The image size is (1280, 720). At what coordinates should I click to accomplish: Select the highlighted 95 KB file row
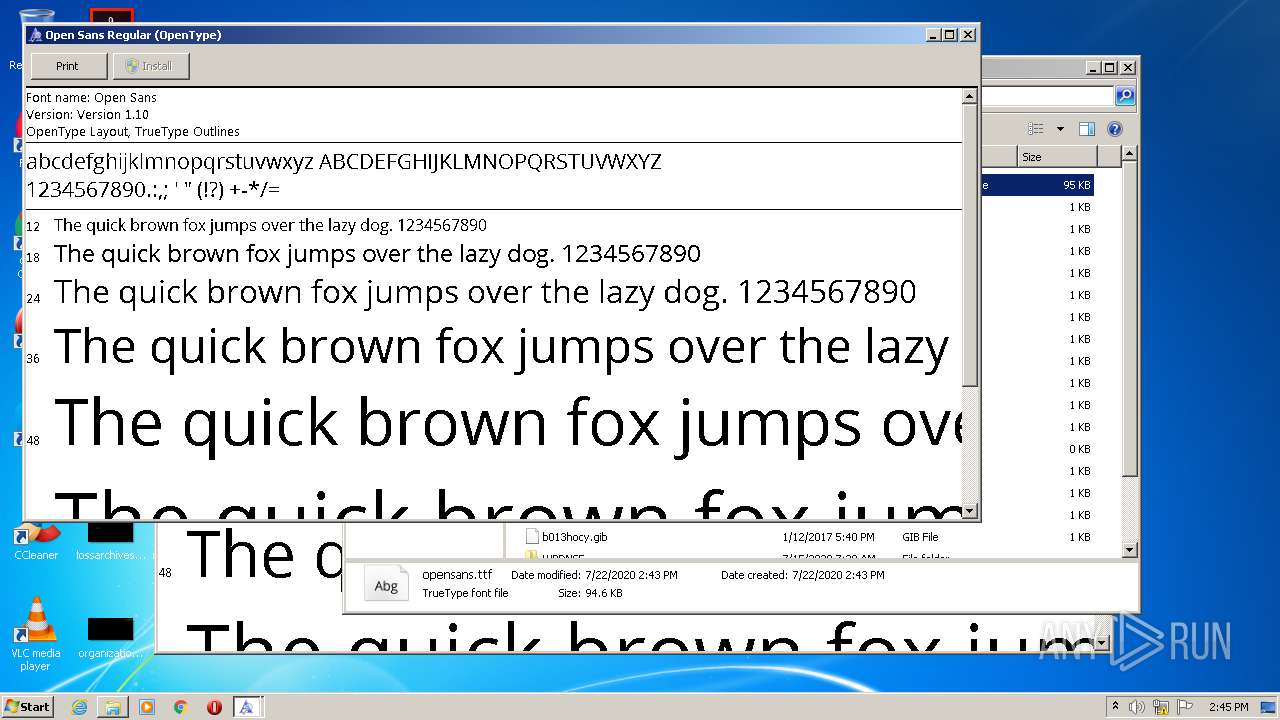coord(1037,185)
